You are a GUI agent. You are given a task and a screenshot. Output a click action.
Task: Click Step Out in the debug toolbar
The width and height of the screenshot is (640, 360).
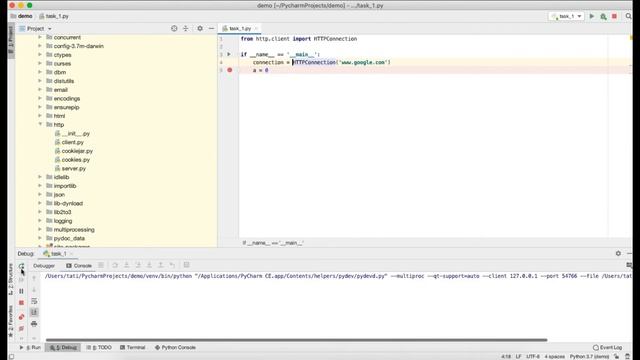161,265
